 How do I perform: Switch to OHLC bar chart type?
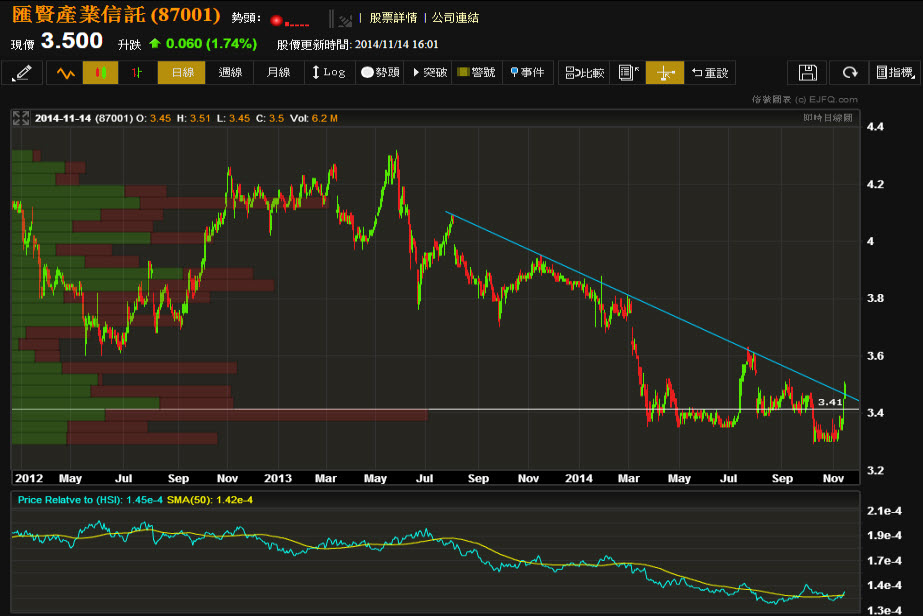136,73
